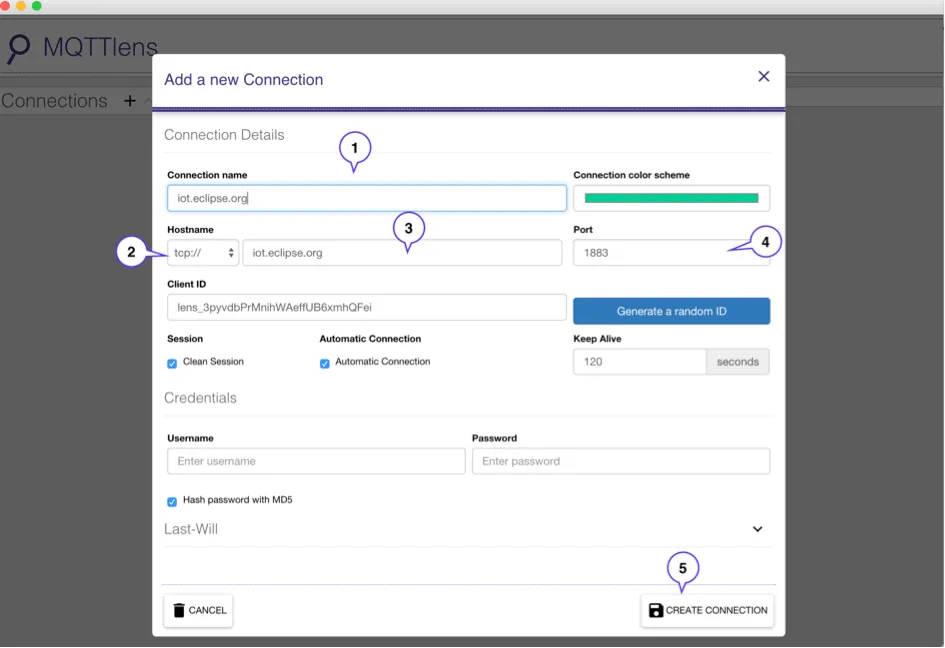The image size is (945, 648).
Task: Focus the Connection name field
Action: 366,198
